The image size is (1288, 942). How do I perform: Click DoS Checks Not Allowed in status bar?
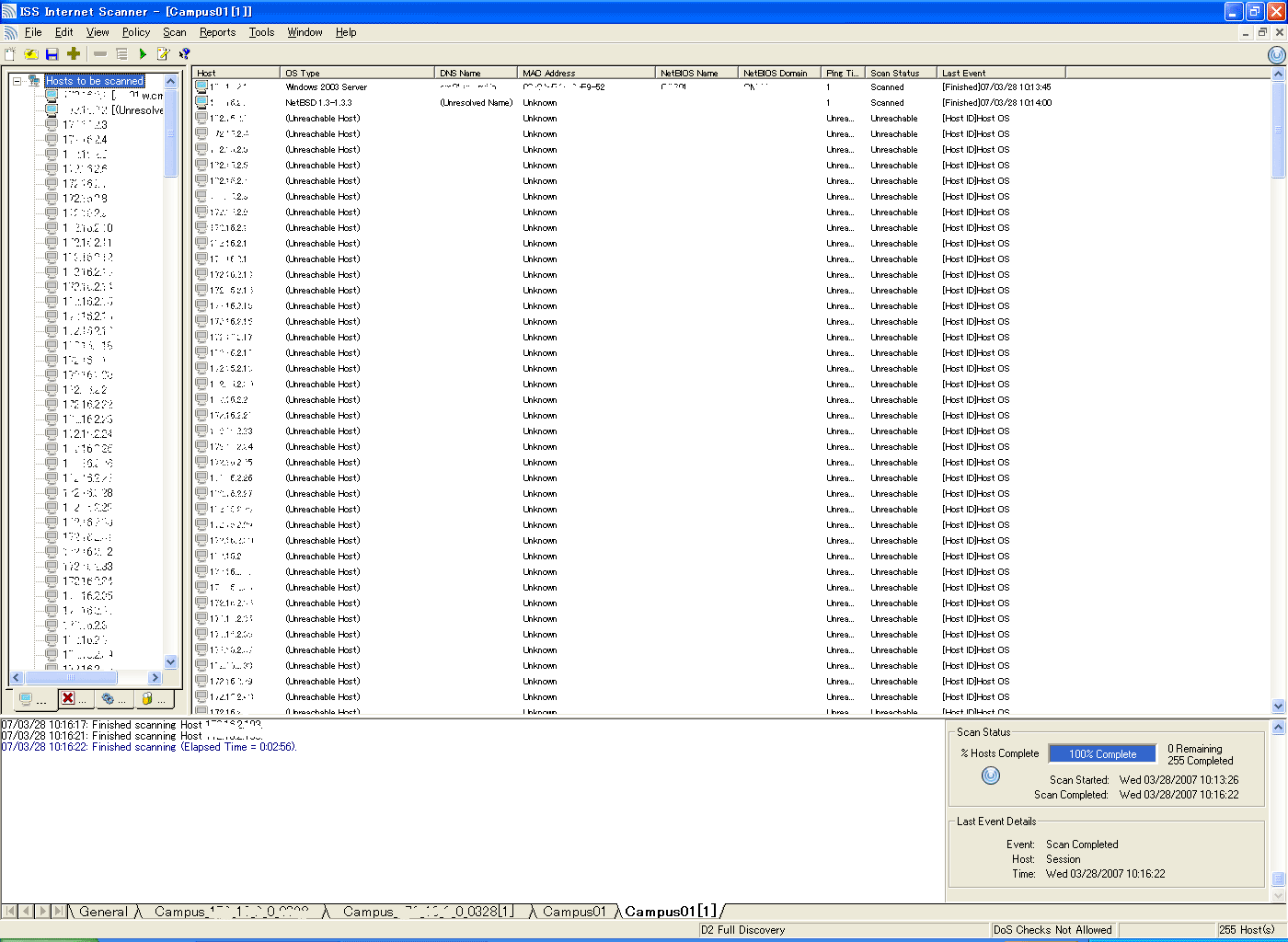1052,930
